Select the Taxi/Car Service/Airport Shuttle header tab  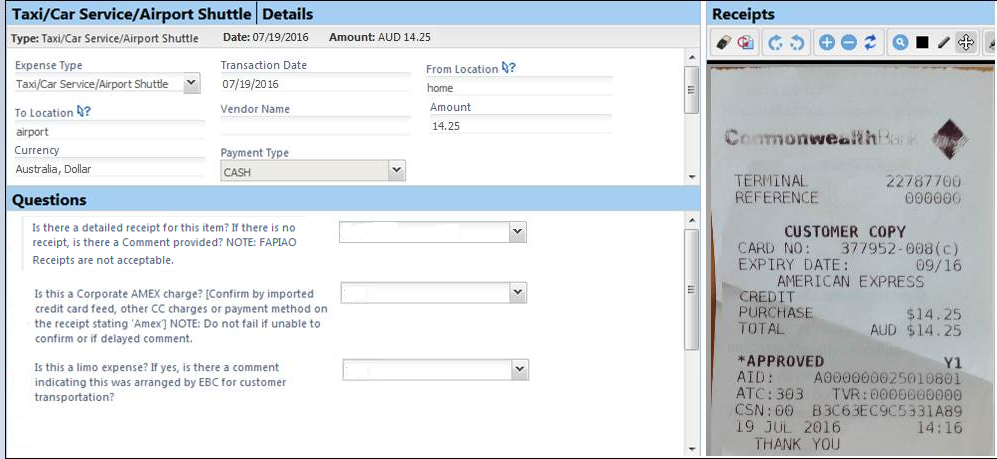(130, 14)
